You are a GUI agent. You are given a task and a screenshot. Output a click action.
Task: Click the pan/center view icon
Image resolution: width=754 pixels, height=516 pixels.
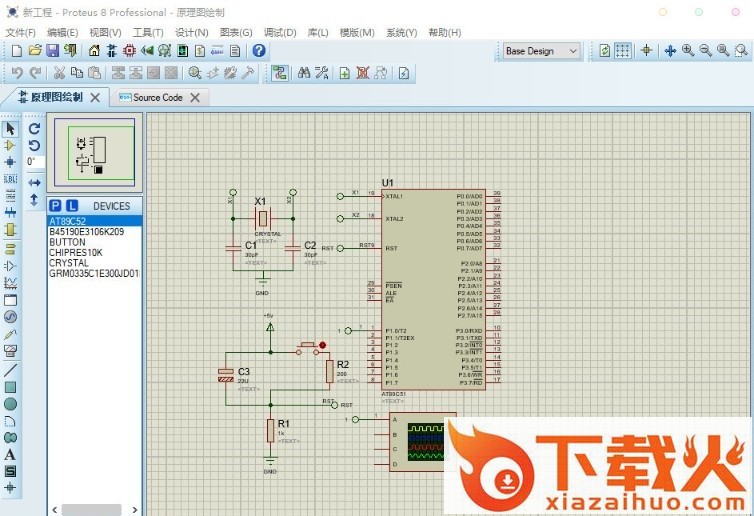pos(670,50)
